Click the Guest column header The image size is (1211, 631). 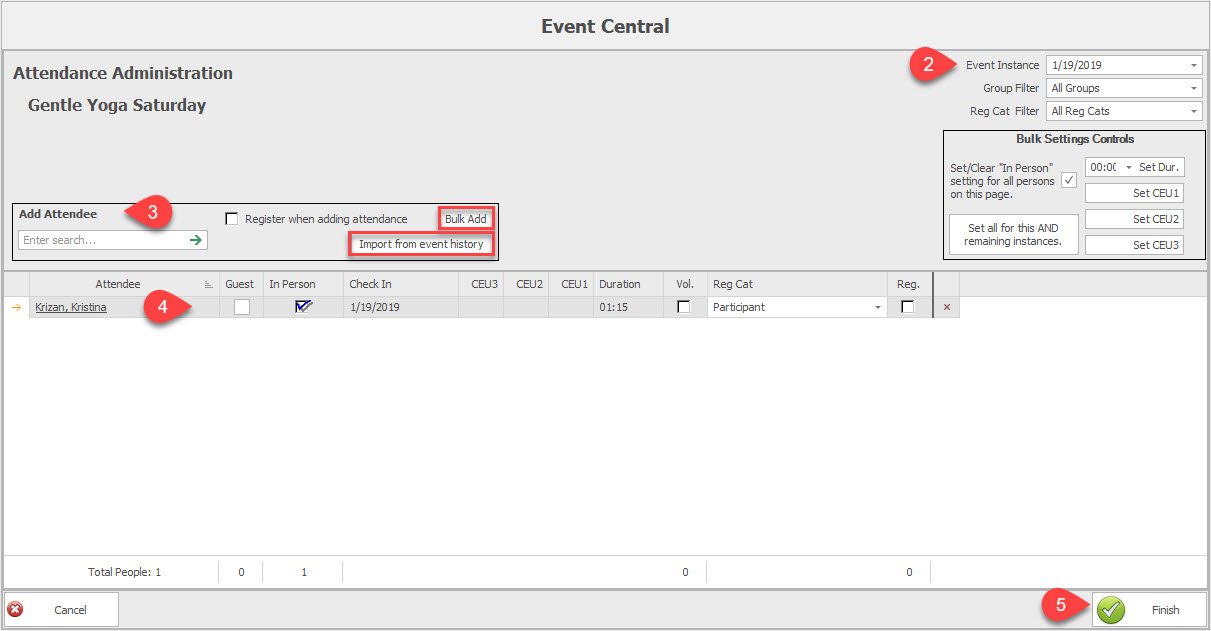point(240,285)
